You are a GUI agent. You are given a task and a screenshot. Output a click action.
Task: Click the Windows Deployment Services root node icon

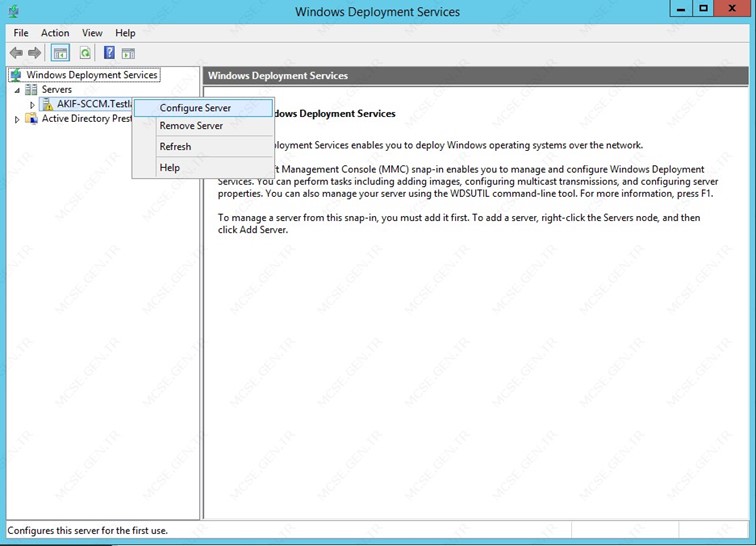[16, 75]
